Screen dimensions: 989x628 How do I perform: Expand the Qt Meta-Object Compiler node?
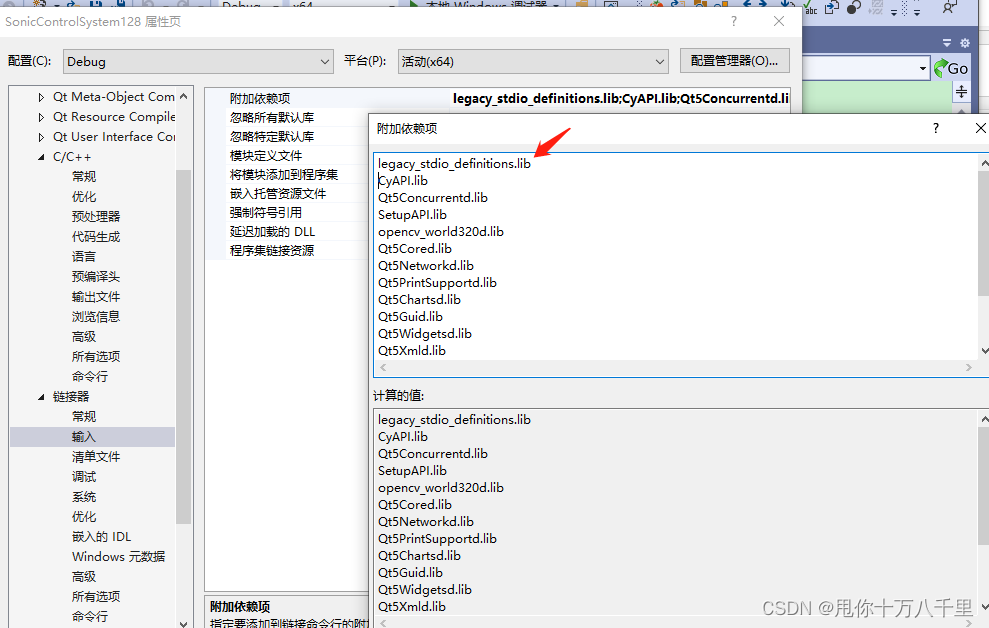pos(41,97)
